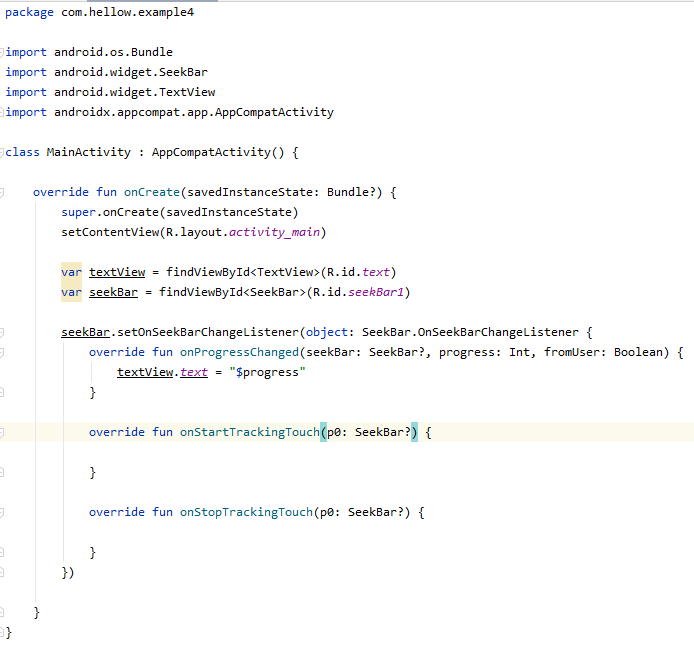Fold the onStopTrackingTouch function in gutter
The width and height of the screenshot is (694, 649).
click(x=2, y=512)
